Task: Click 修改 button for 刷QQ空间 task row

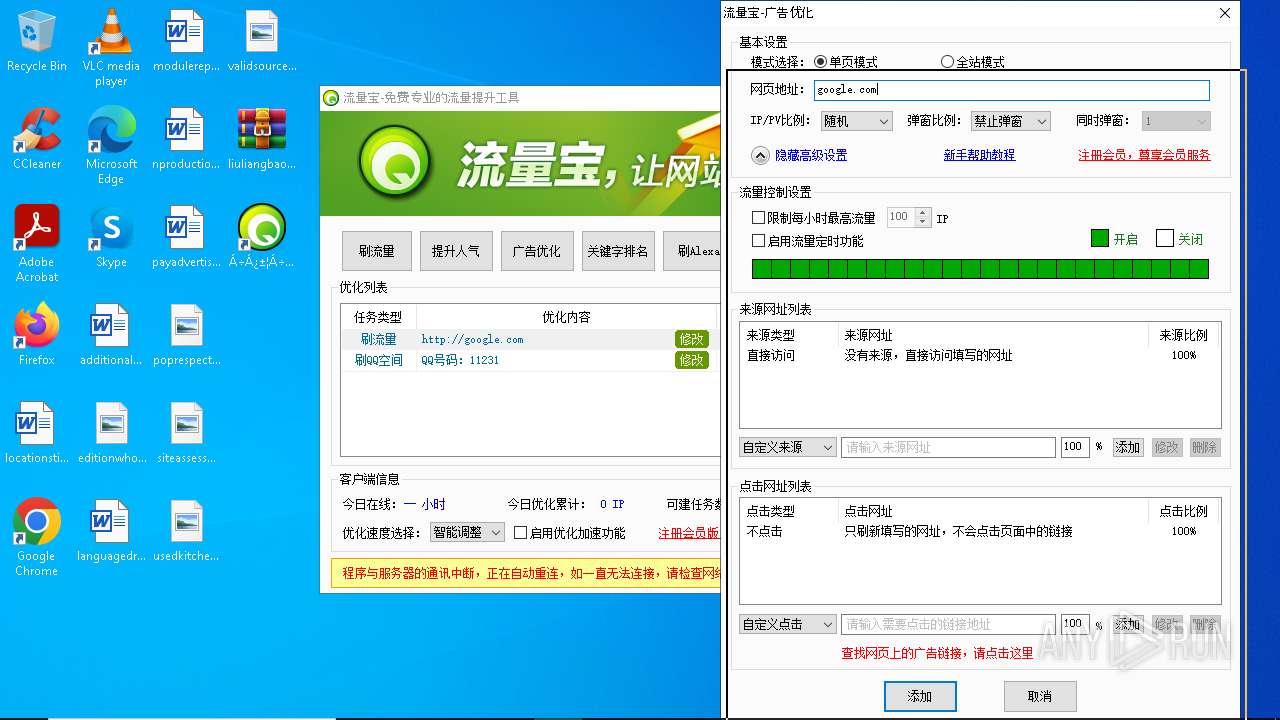Action: click(692, 360)
